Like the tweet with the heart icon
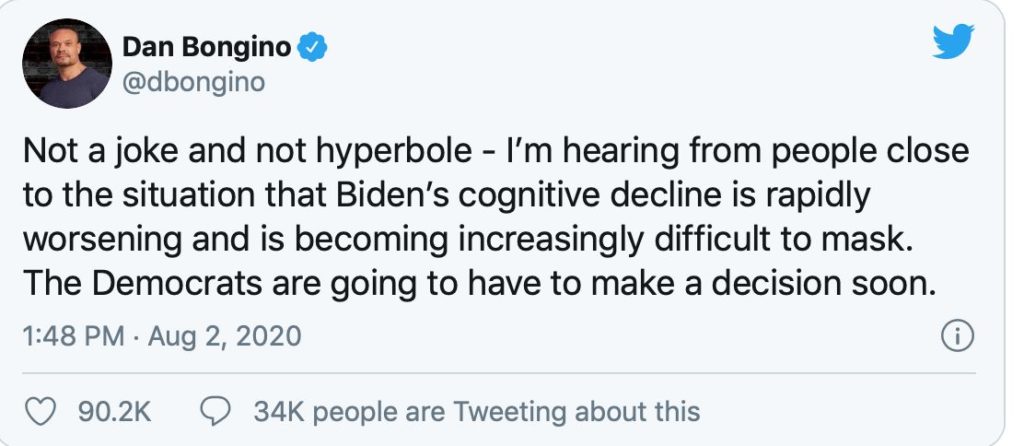 [x=41, y=410]
